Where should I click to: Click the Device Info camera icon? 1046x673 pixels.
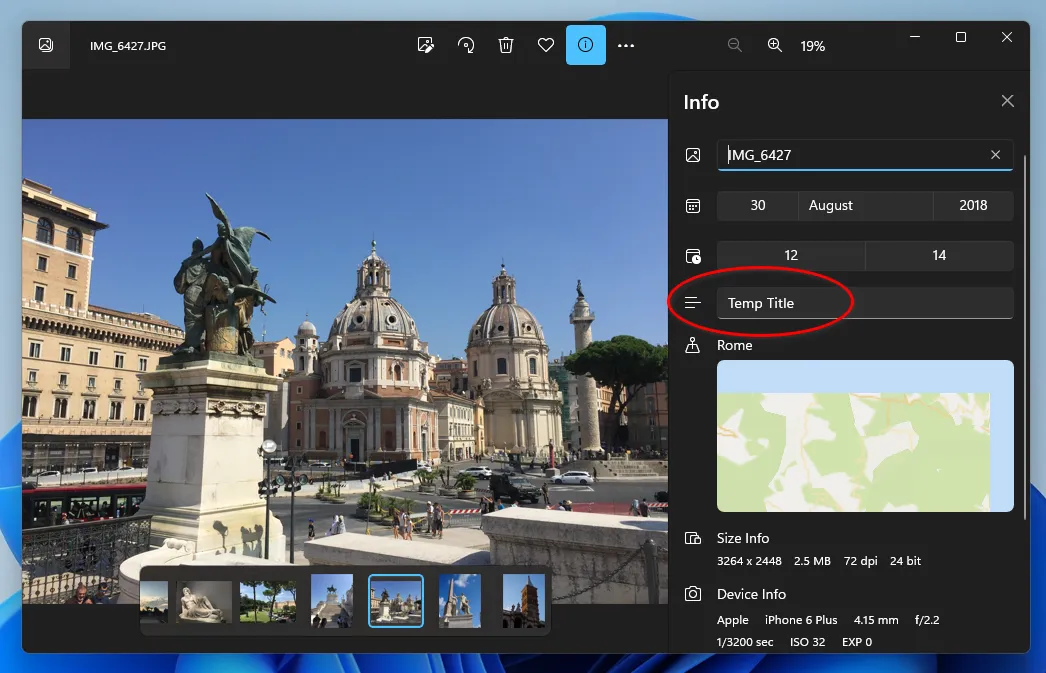pos(693,594)
